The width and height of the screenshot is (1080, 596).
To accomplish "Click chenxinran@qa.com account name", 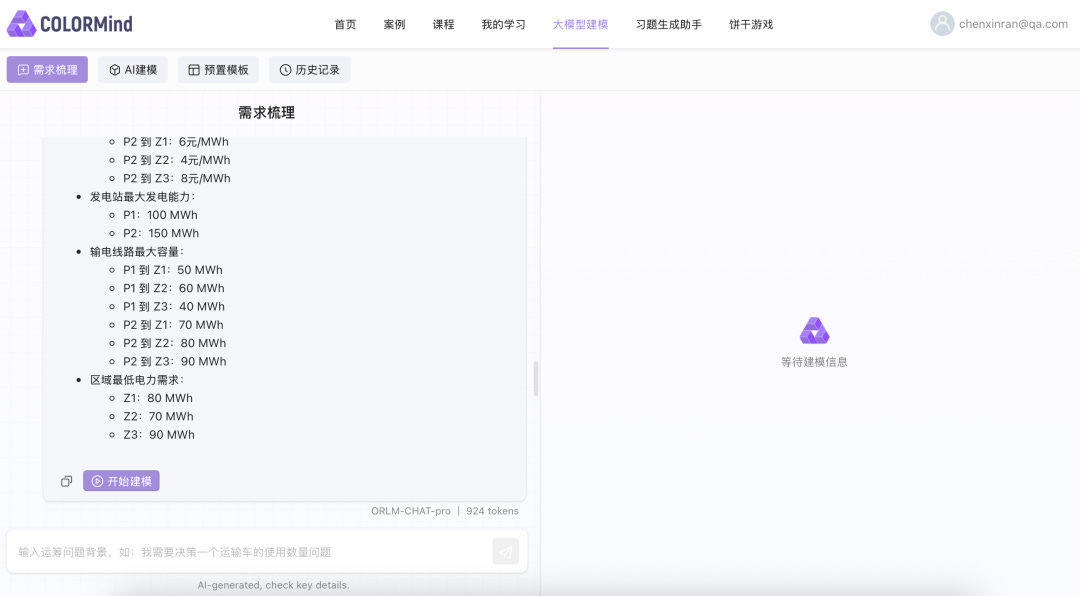I will click(x=1013, y=24).
